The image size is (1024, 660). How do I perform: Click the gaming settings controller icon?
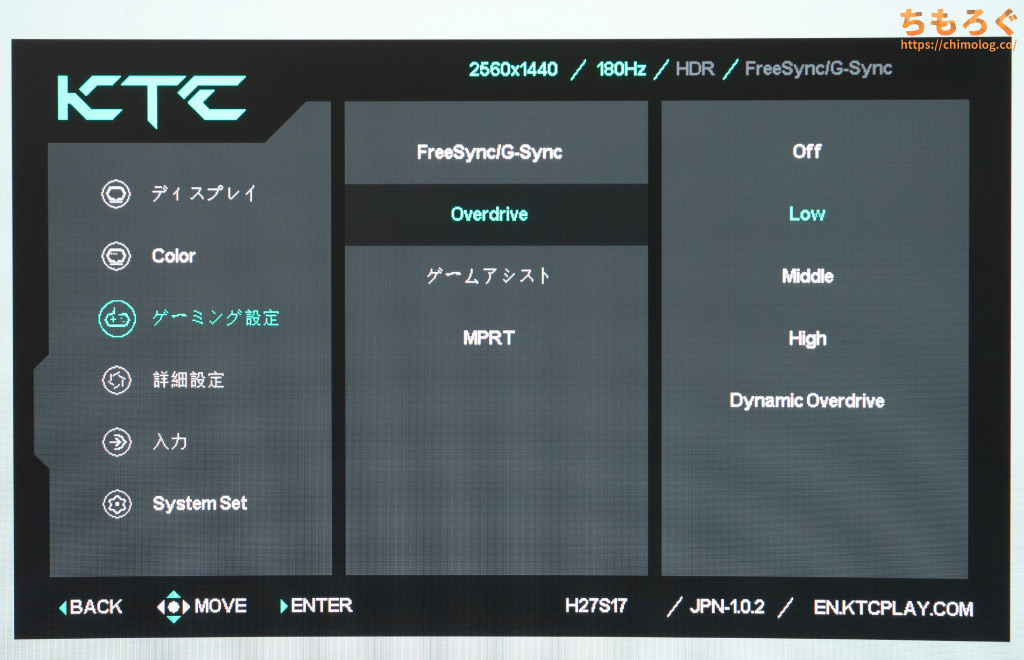point(116,318)
